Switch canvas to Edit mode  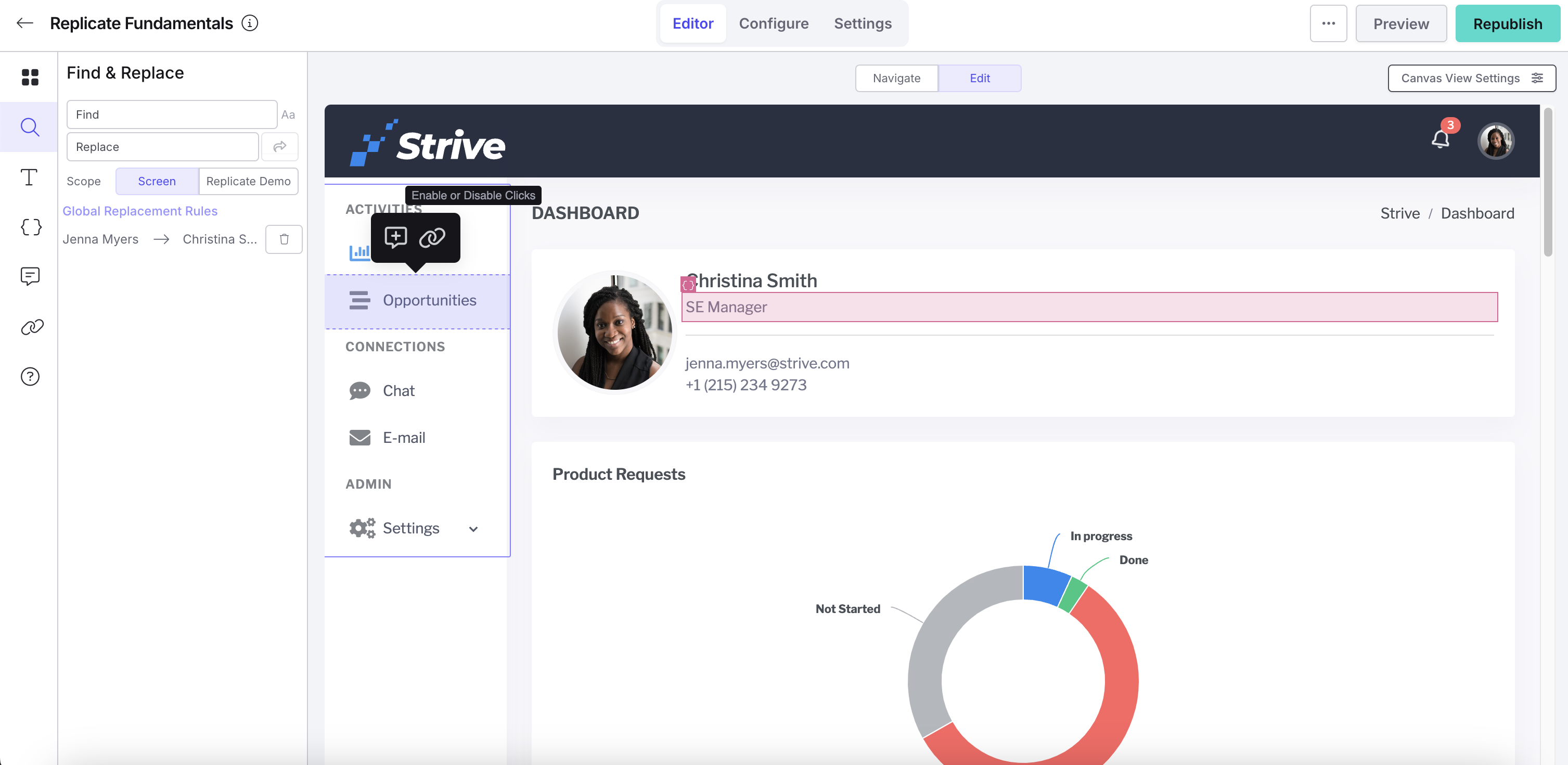point(980,78)
